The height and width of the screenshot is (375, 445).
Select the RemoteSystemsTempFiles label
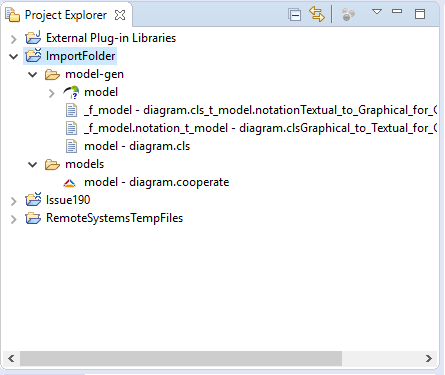pyautogui.click(x=115, y=218)
